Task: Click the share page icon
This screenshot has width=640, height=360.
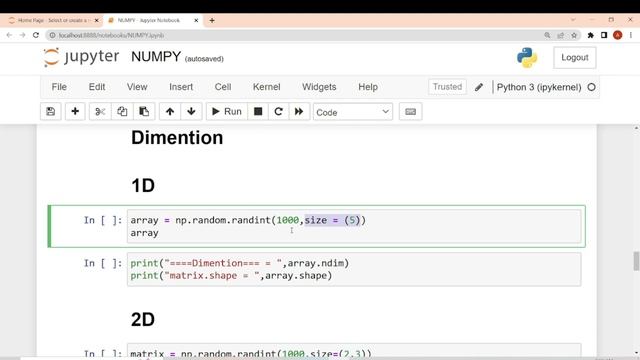Action: pos(560,36)
